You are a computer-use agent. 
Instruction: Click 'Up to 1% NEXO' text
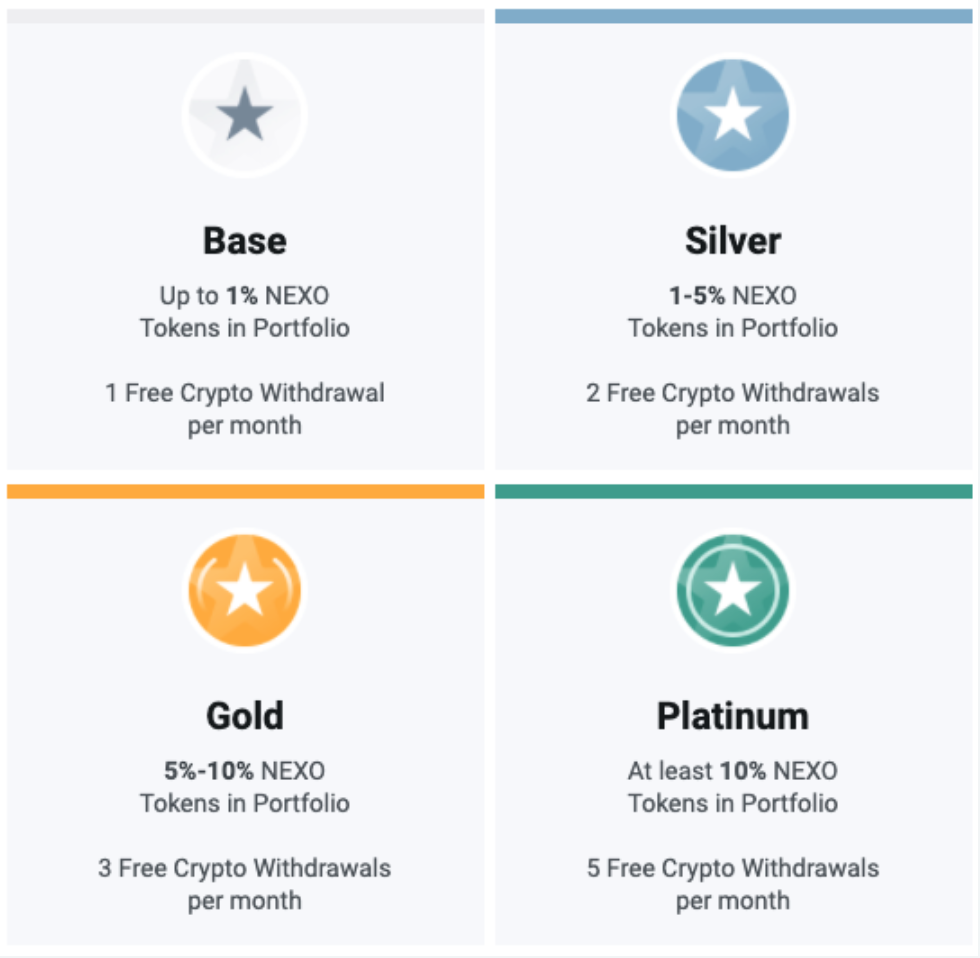[x=245, y=296]
